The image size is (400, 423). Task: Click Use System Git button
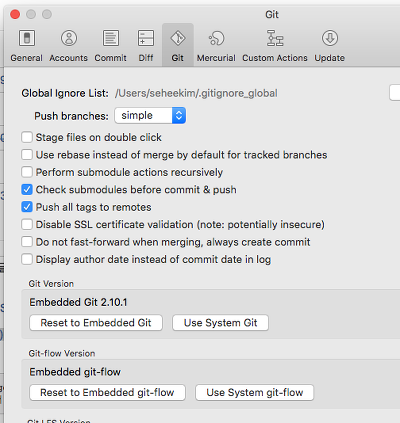click(220, 323)
